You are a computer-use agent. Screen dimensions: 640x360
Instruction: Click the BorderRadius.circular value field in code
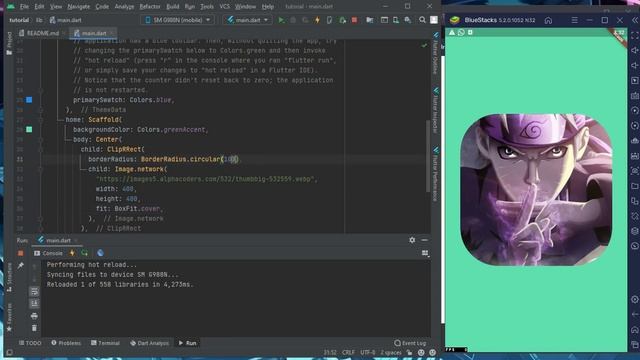pos(231,160)
